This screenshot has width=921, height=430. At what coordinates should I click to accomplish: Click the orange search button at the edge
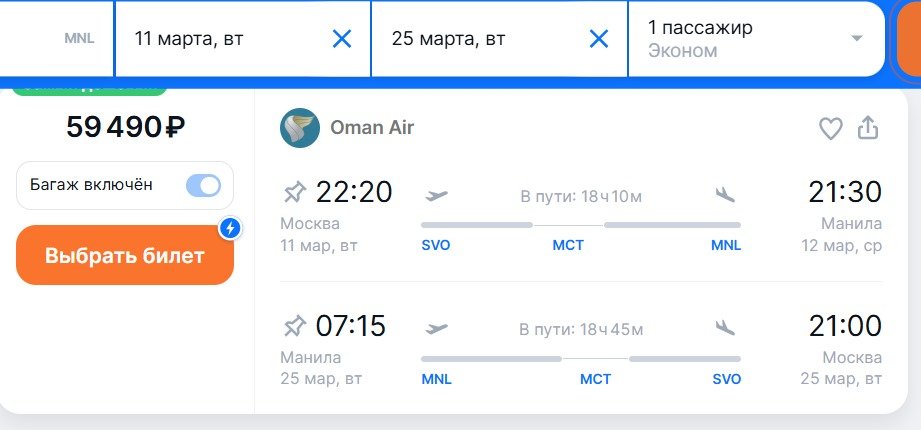(x=909, y=39)
